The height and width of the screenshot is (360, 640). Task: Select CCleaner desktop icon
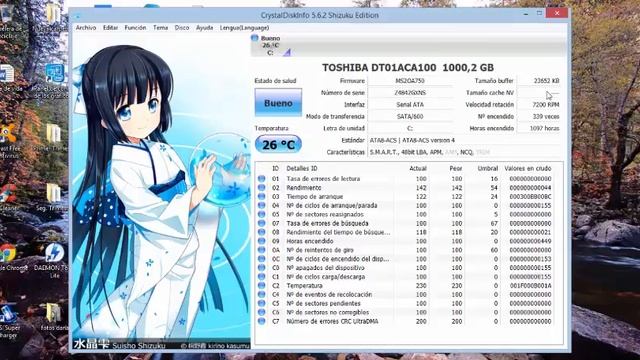tap(8, 197)
